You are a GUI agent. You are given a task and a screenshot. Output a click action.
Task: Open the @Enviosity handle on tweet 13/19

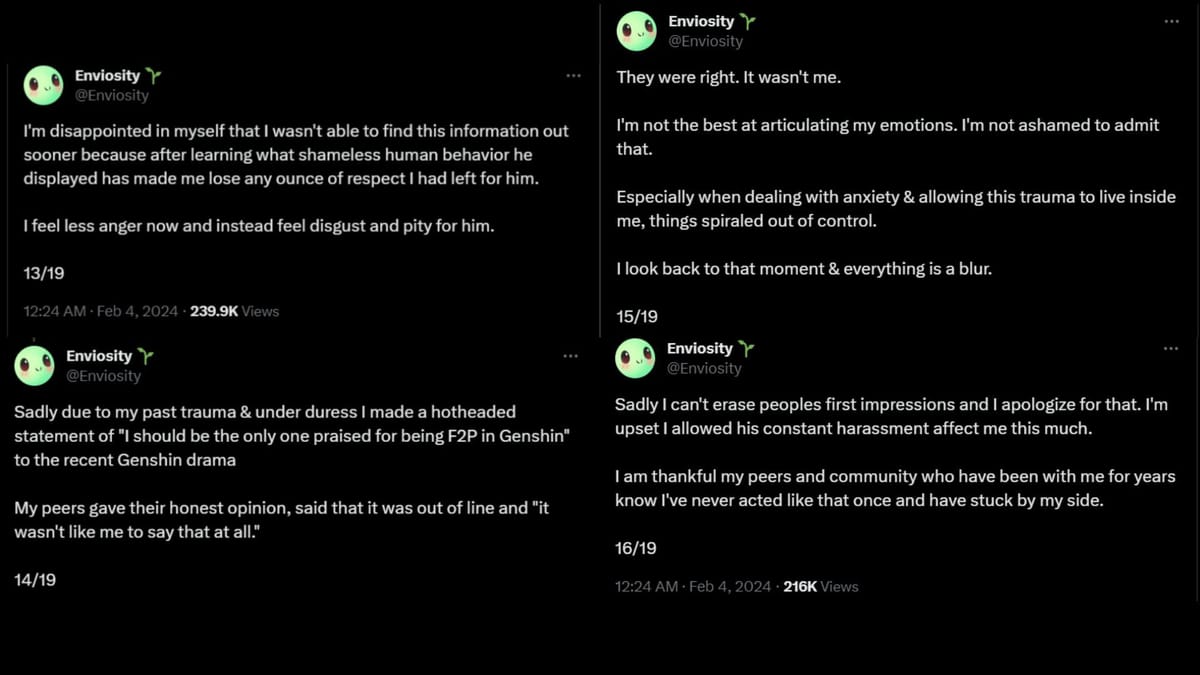(x=114, y=95)
